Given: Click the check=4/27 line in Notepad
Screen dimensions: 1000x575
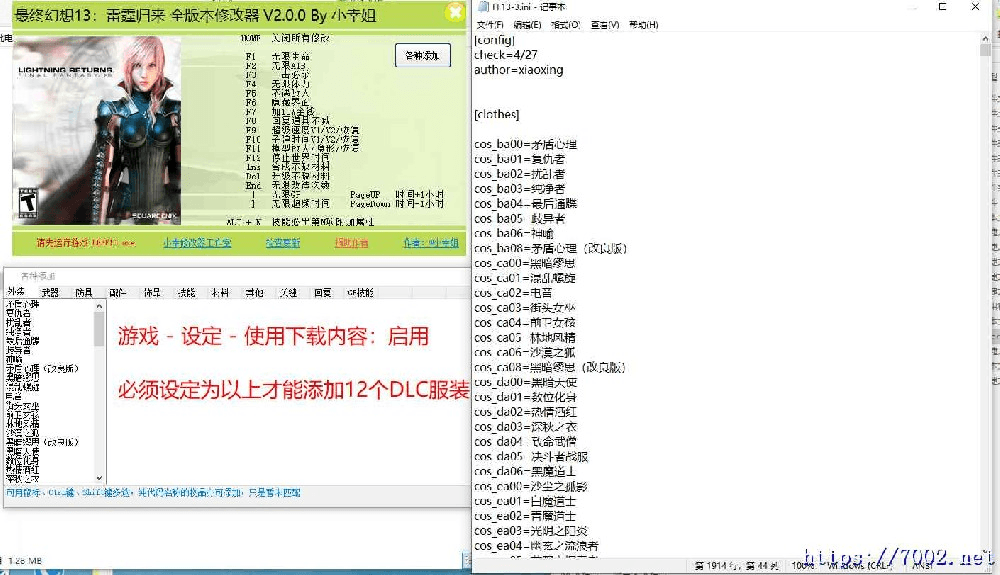Looking at the screenshot, I should pos(506,55).
